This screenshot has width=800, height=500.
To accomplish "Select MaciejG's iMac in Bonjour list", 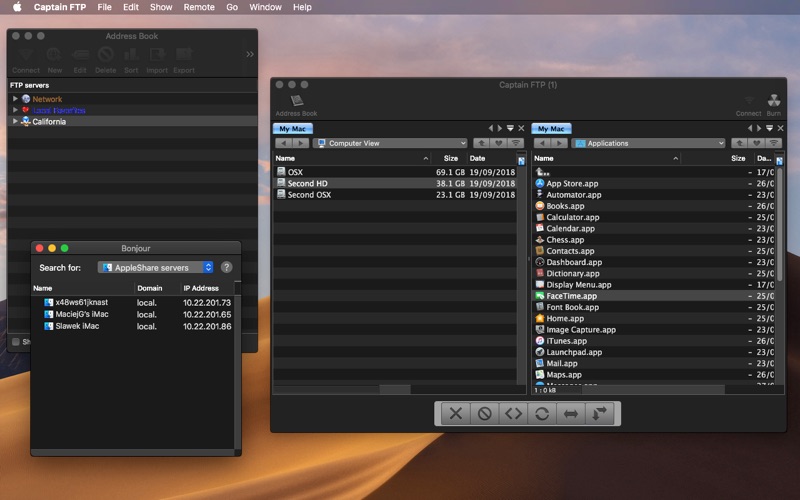I will point(133,314).
